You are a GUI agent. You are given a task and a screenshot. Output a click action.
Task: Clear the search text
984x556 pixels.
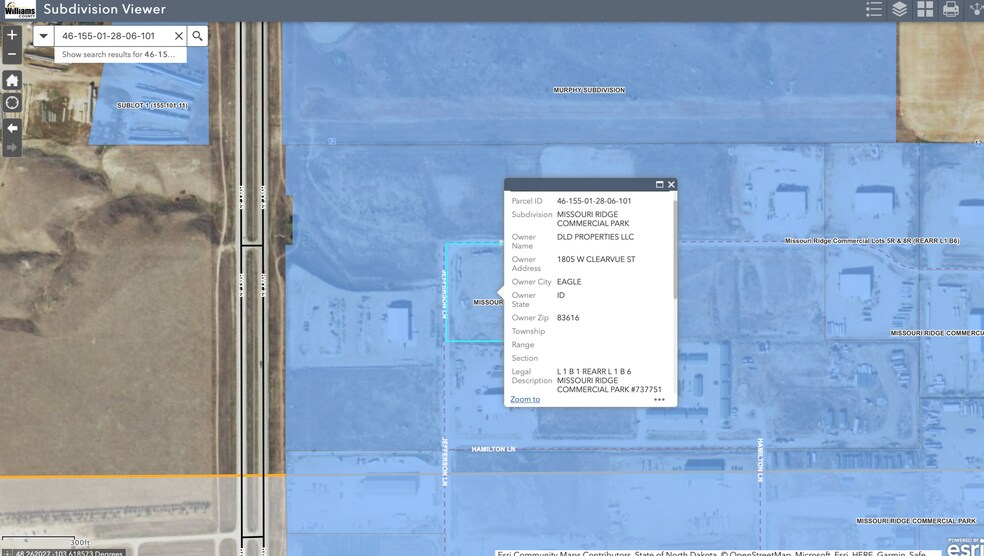coord(179,36)
